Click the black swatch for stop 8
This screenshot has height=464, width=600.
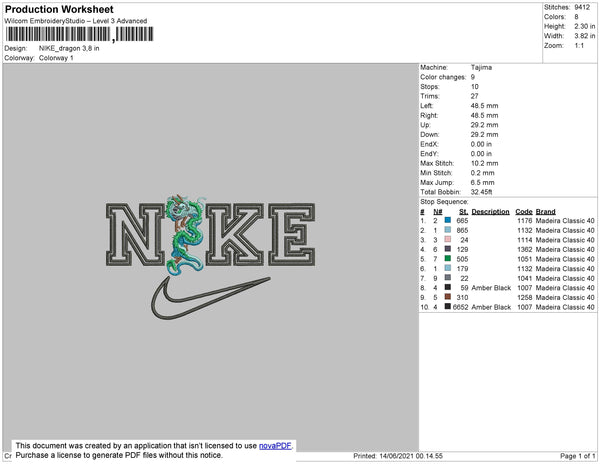click(448, 287)
